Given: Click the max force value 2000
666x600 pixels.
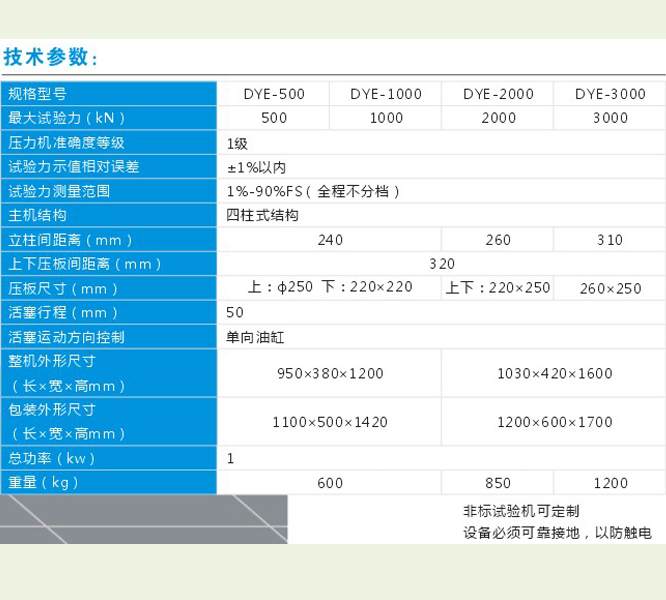Looking at the screenshot, I should (x=498, y=118).
